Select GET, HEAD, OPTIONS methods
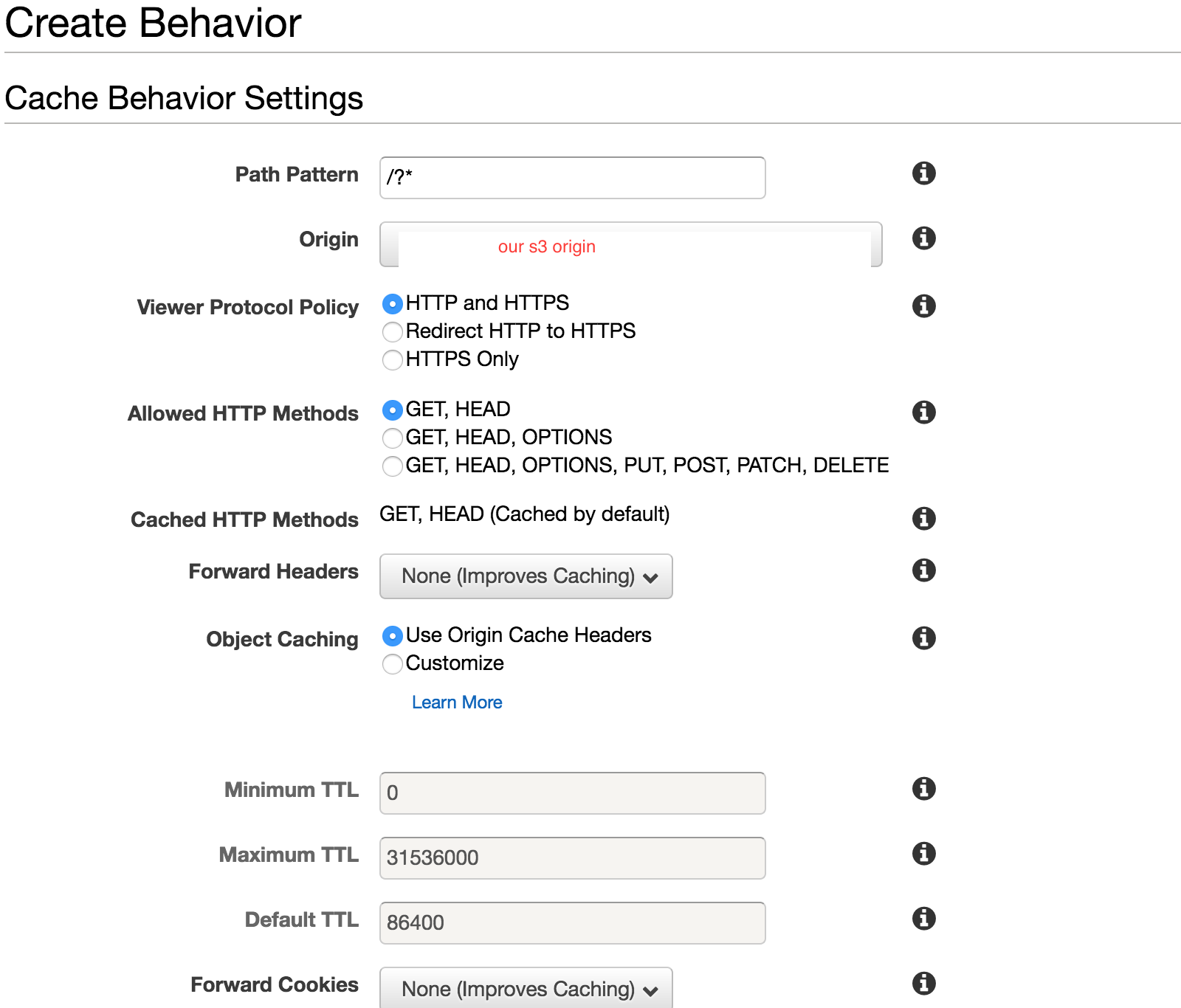Screen dimensions: 1181x1008 point(393,438)
